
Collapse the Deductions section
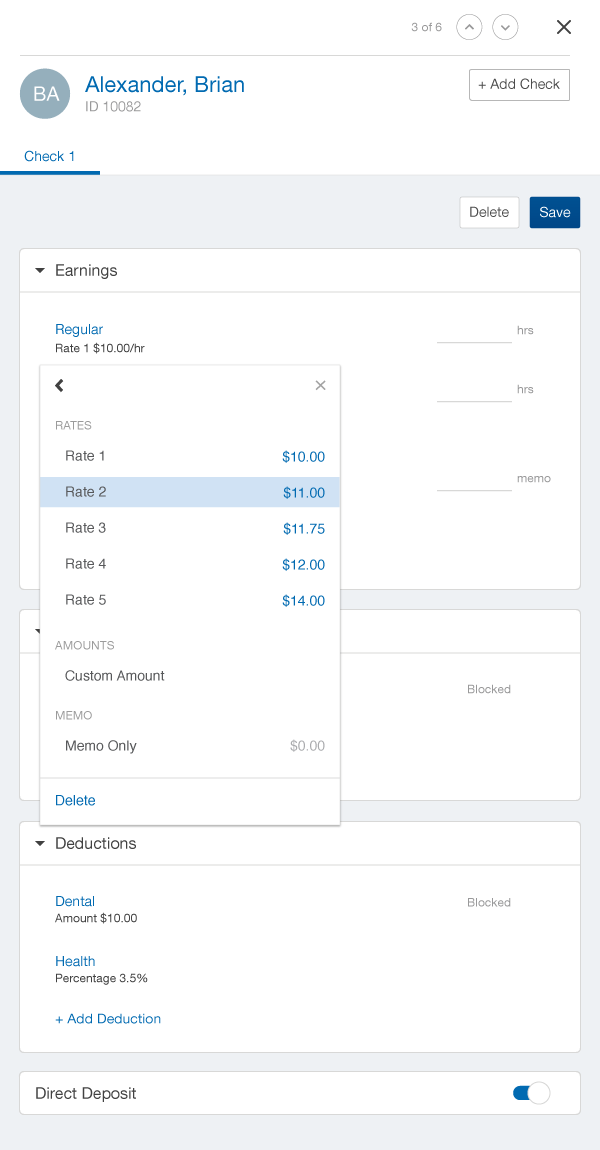pyautogui.click(x=40, y=843)
